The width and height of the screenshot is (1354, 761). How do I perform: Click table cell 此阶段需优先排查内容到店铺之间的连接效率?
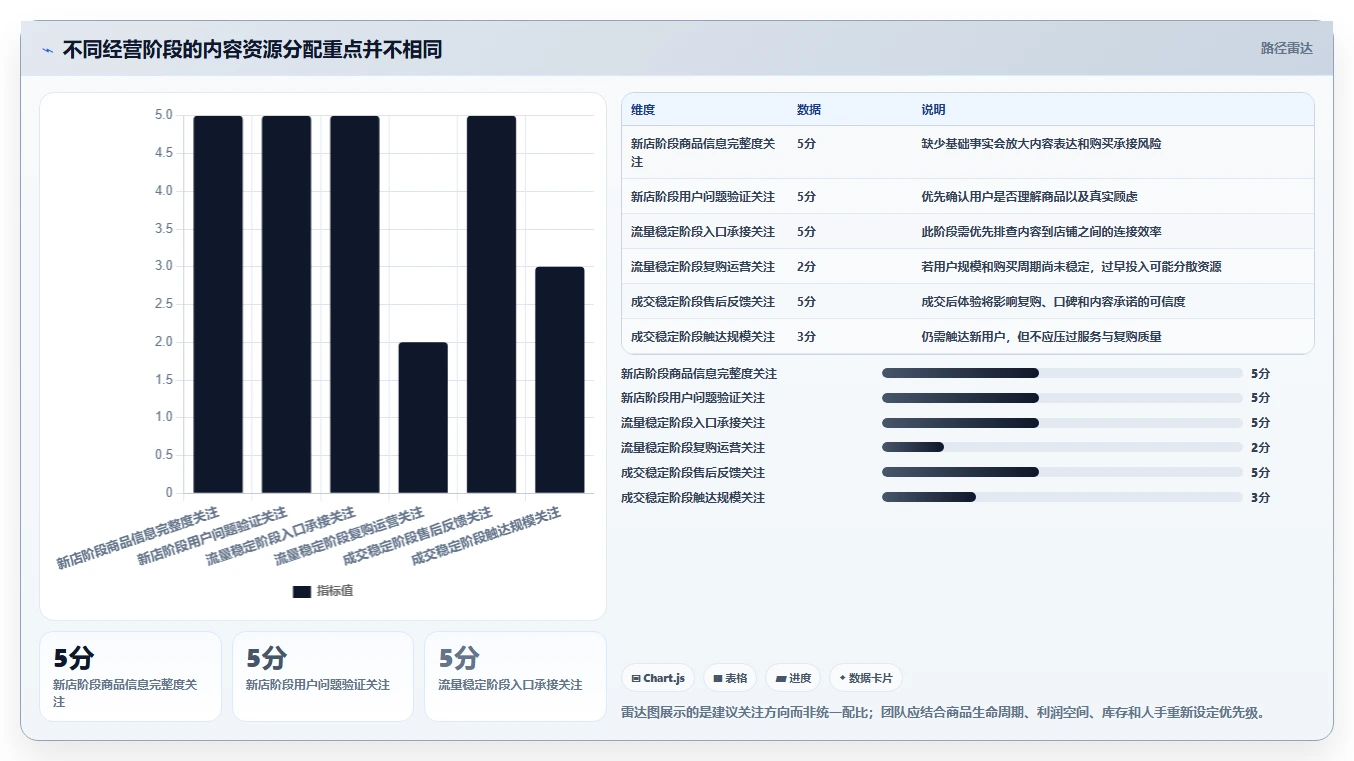(x=1041, y=232)
